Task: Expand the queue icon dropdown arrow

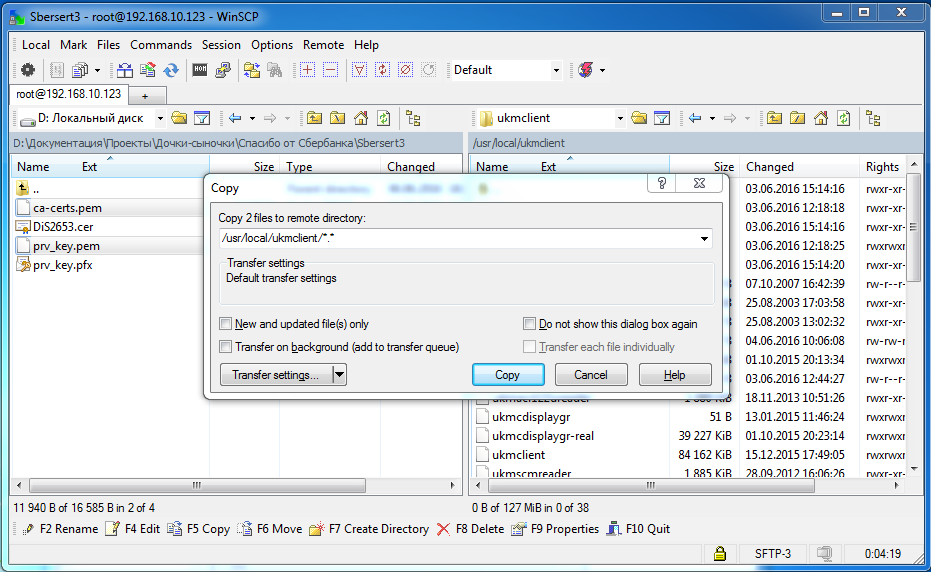Action: coord(97,70)
